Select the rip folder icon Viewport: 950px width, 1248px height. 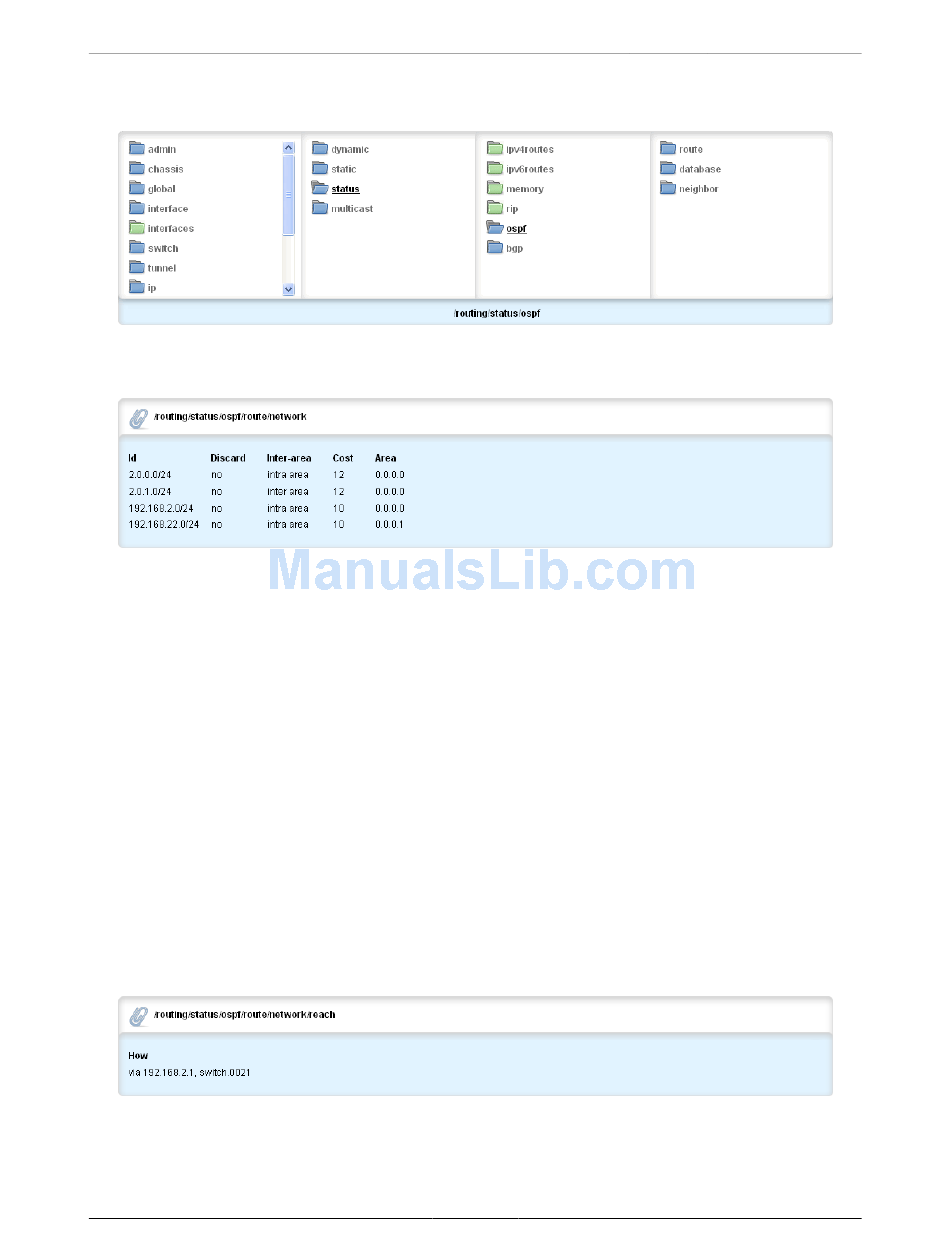pos(495,208)
